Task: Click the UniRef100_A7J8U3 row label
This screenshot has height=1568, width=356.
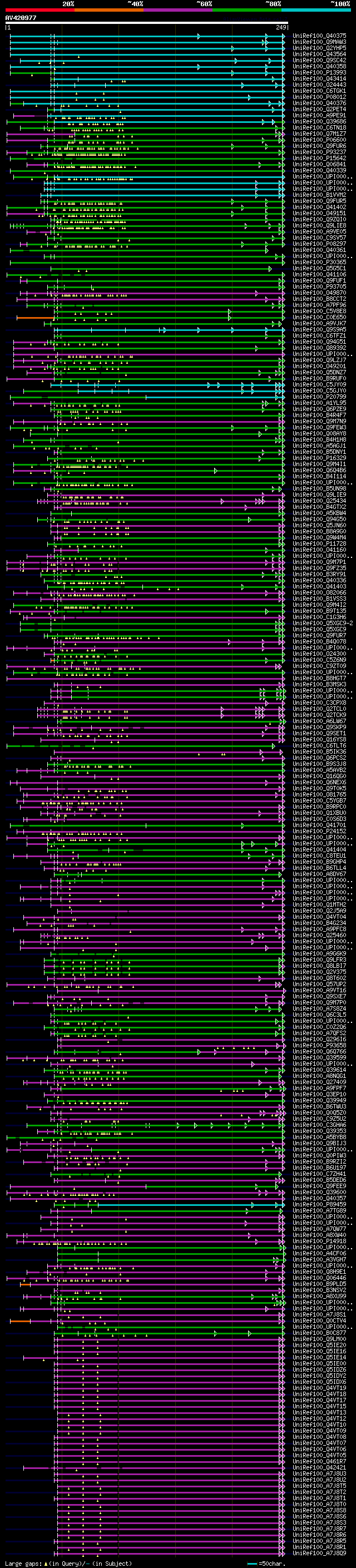Action: [319, 1473]
